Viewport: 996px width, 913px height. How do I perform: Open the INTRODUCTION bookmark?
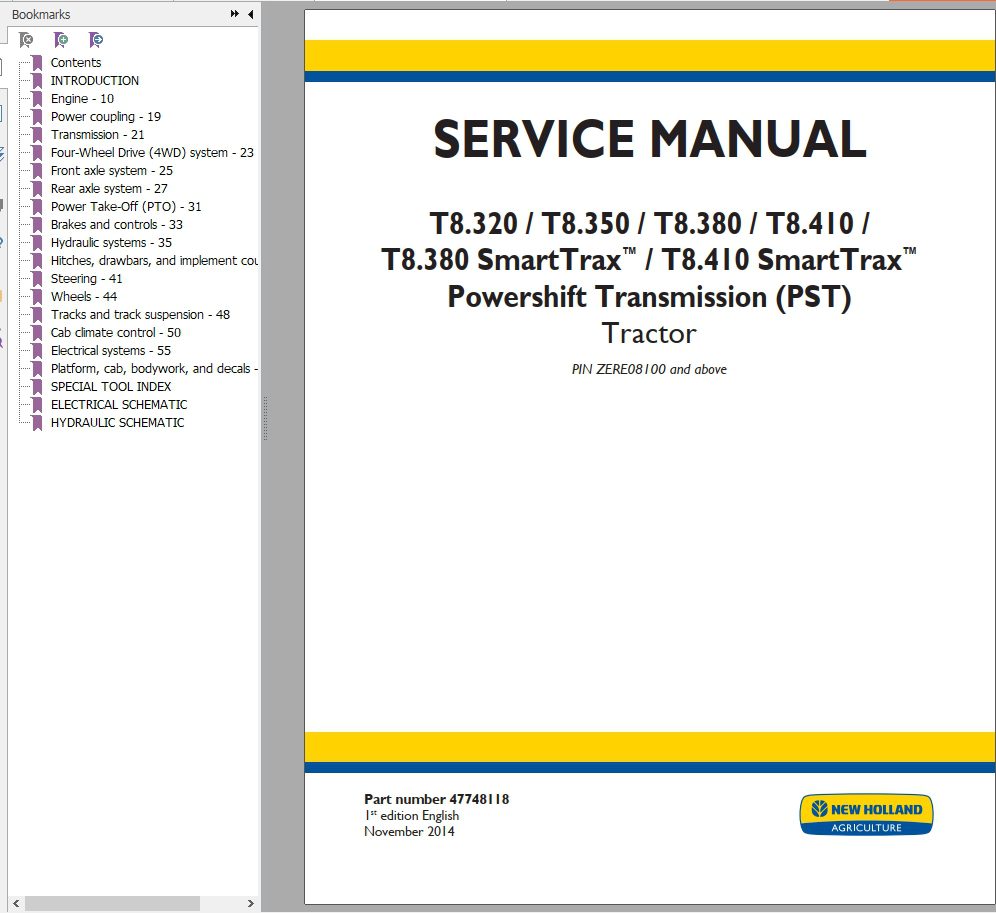tap(95, 81)
